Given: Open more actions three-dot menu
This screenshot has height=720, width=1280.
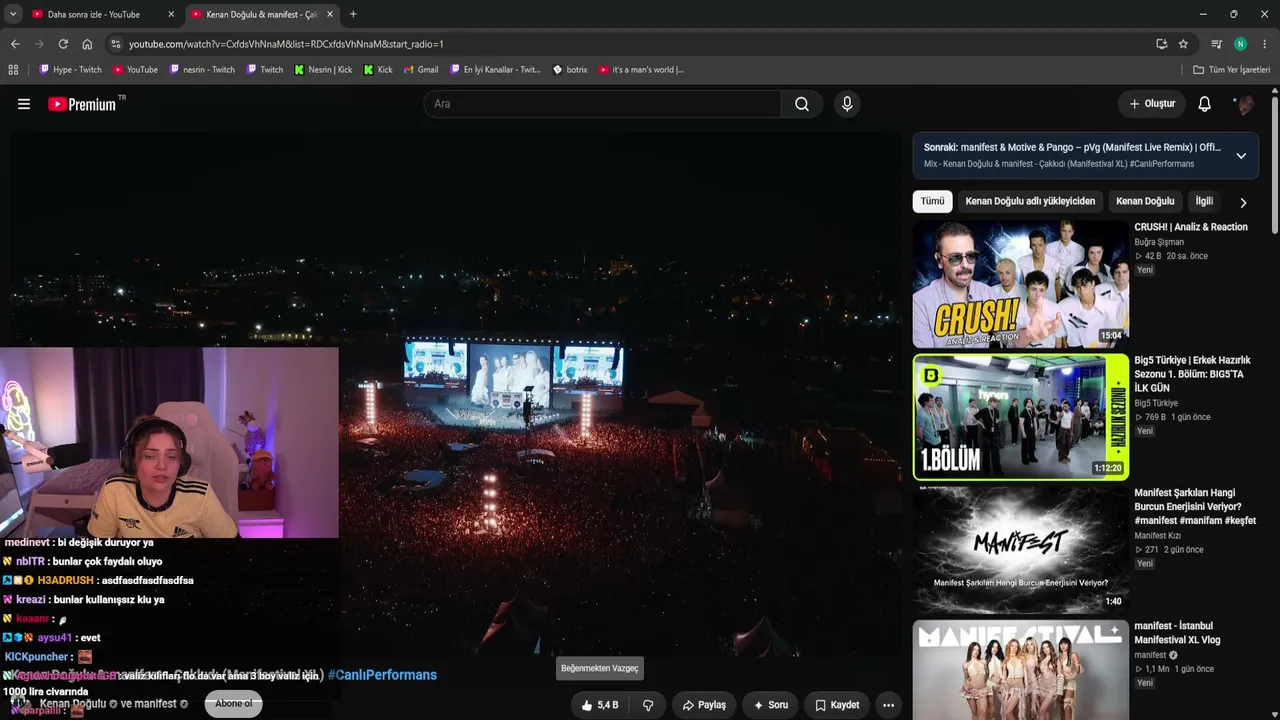Looking at the screenshot, I should [x=888, y=705].
